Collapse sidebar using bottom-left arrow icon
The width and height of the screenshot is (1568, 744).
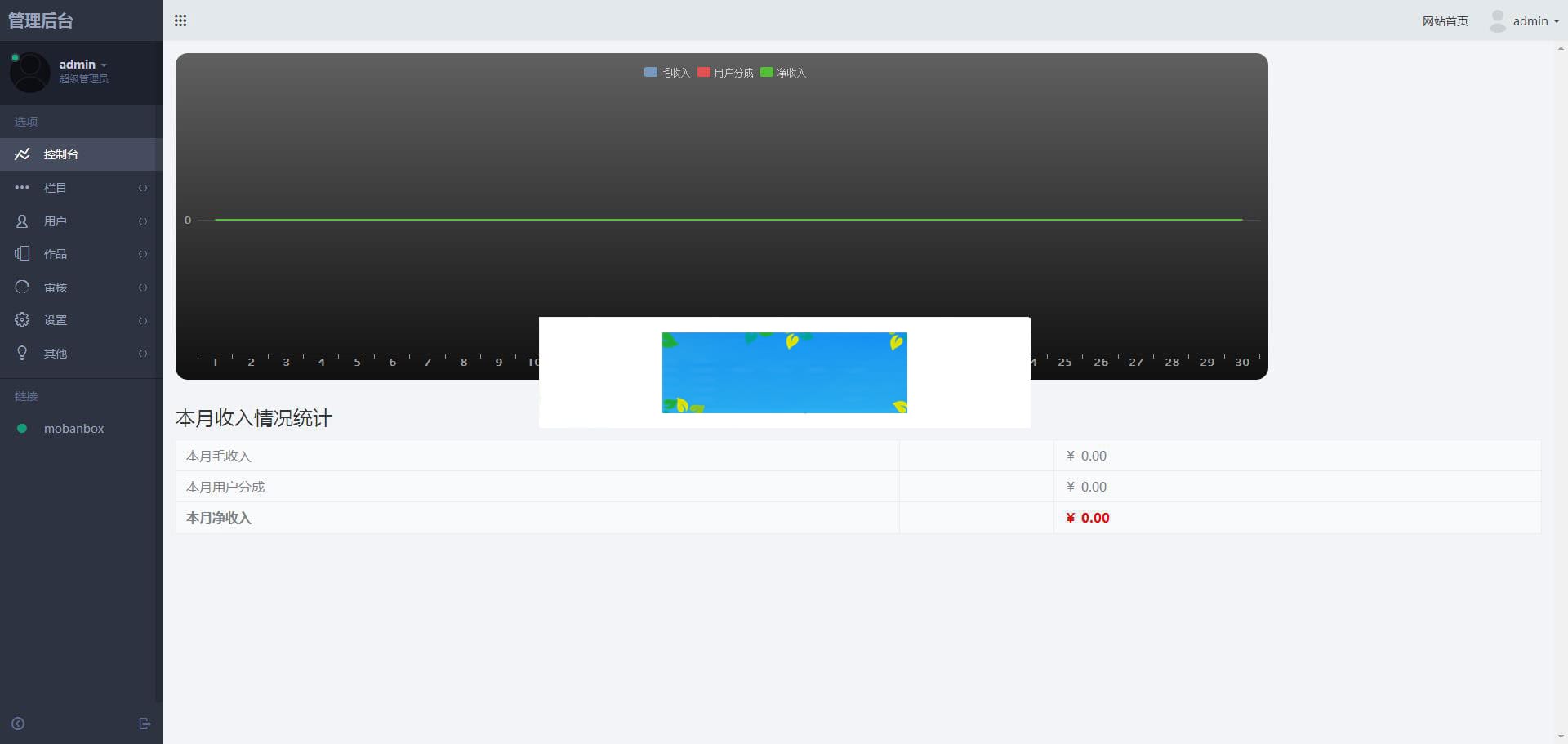tap(18, 724)
